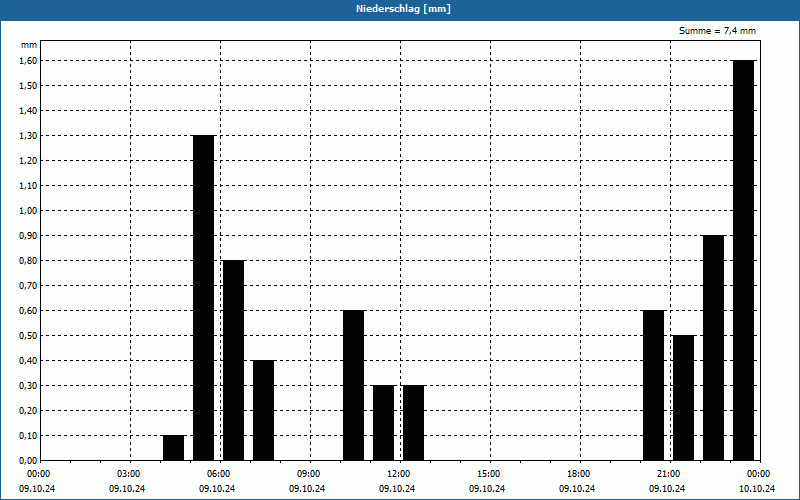Image resolution: width=800 pixels, height=500 pixels.
Task: Click the 0,90 mm bar near 22:30
Action: (713, 348)
